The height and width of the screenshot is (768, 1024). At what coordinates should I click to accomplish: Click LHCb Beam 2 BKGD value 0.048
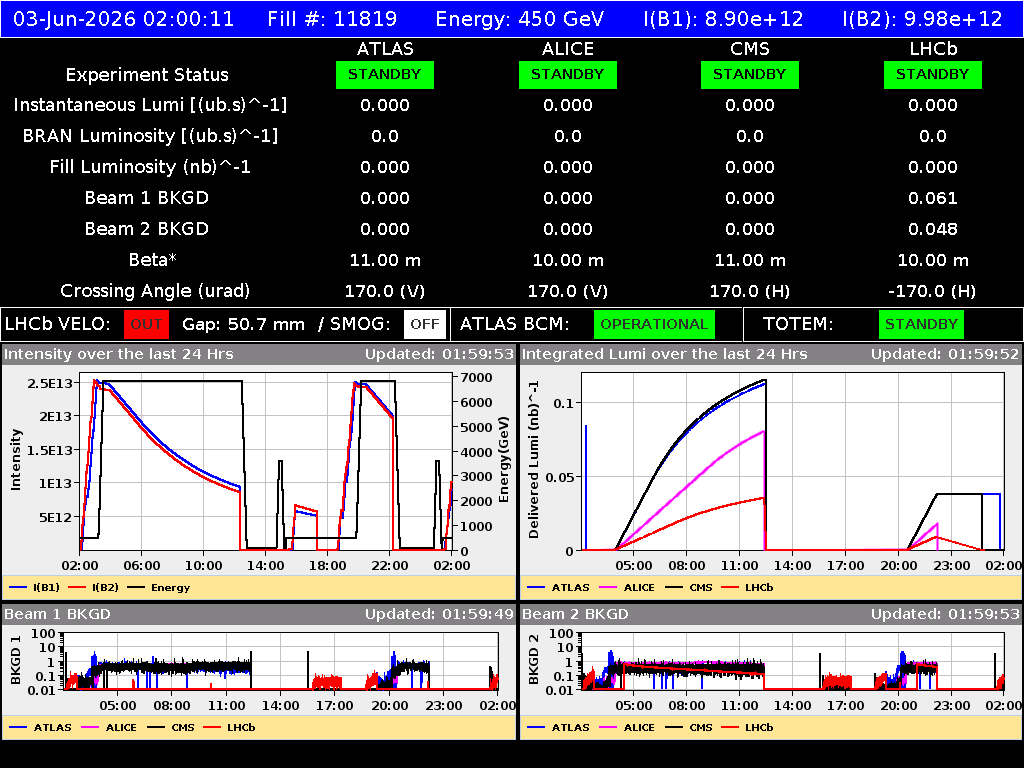[933, 229]
